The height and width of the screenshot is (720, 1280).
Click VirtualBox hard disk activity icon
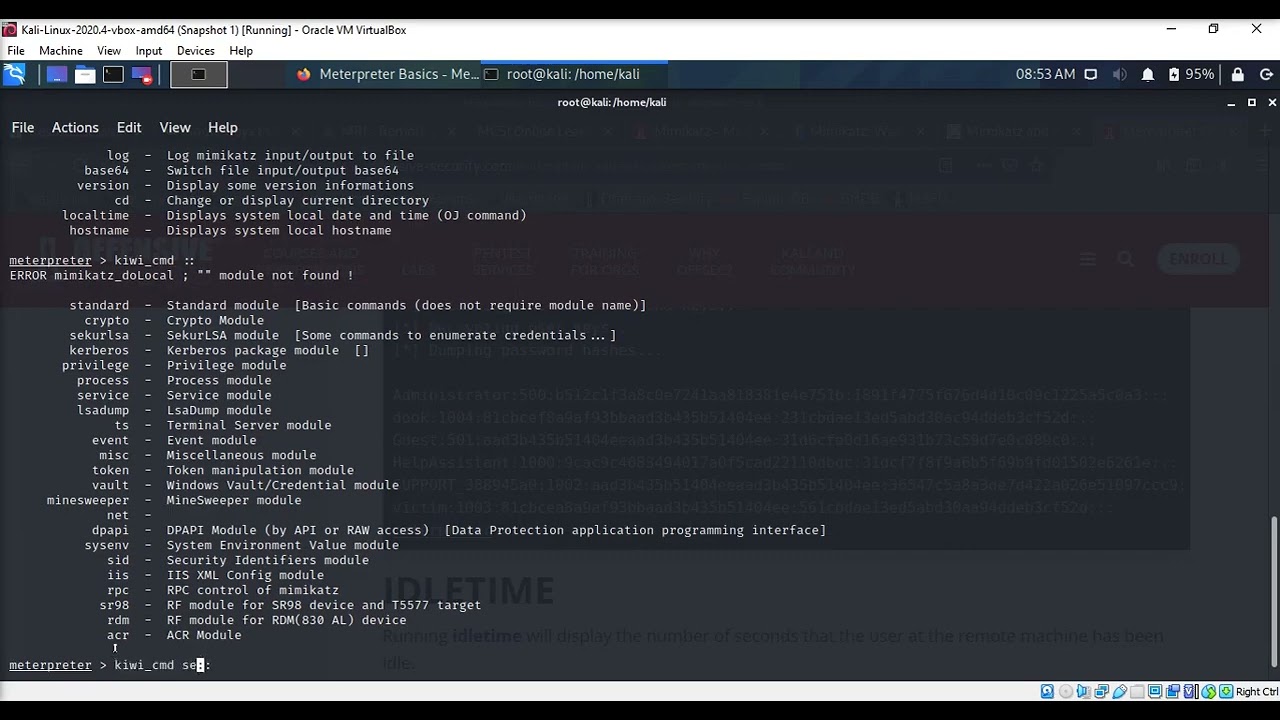[1047, 691]
